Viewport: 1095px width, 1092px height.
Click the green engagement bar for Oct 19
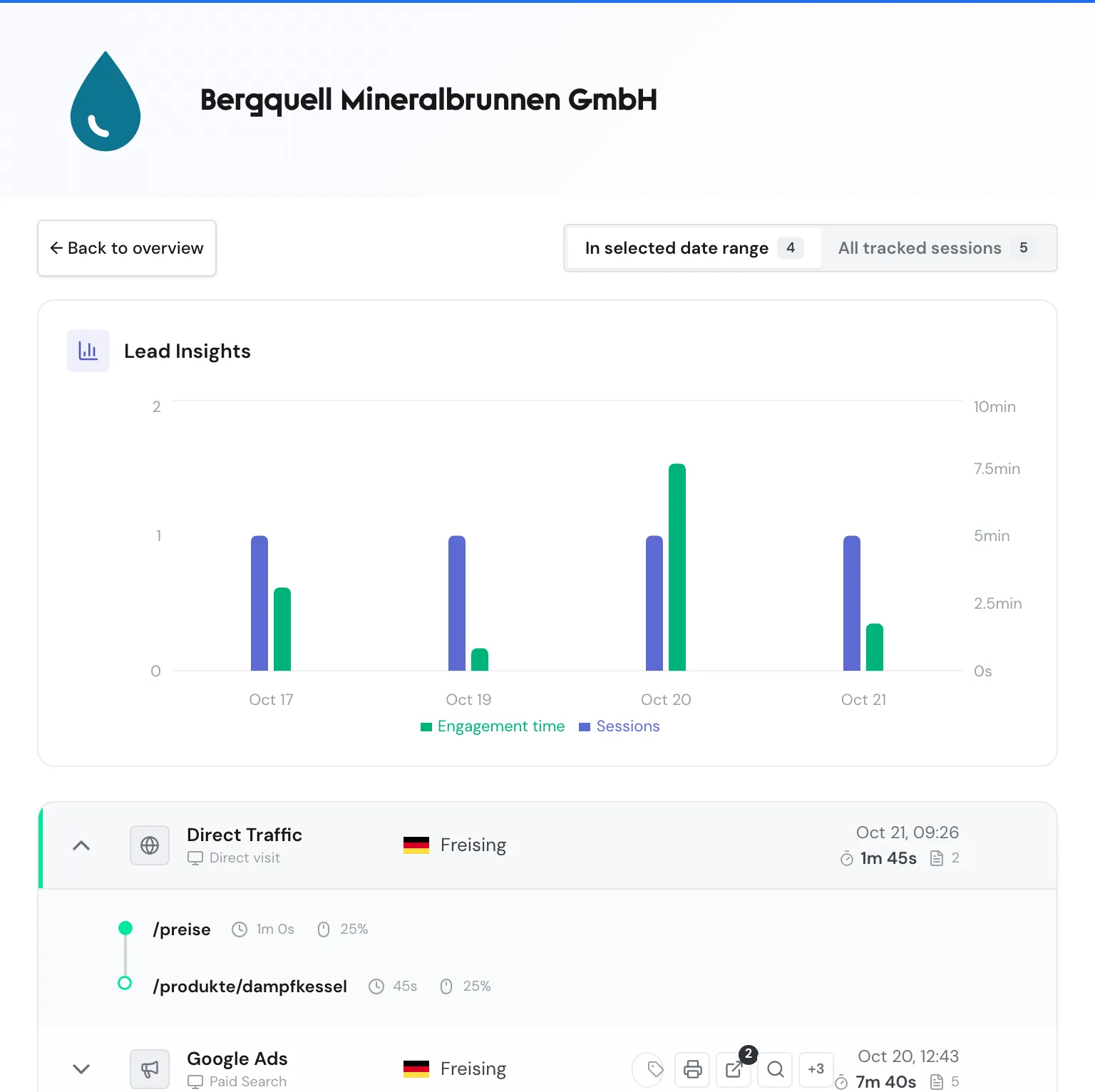click(x=480, y=659)
